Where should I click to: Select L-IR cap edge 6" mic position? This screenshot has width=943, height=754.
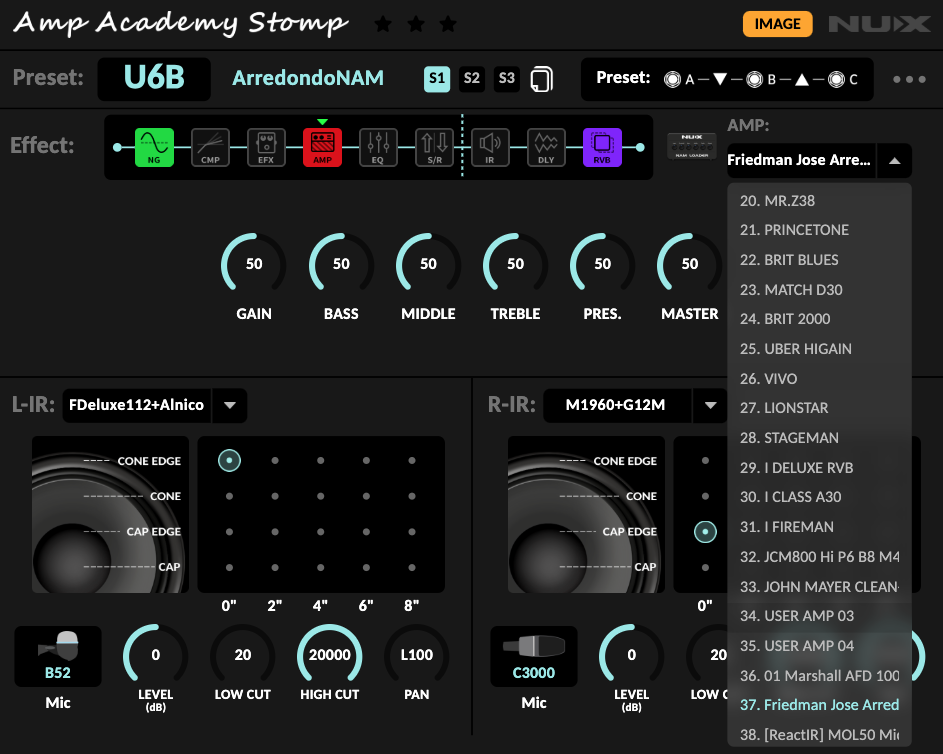pyautogui.click(x=366, y=532)
